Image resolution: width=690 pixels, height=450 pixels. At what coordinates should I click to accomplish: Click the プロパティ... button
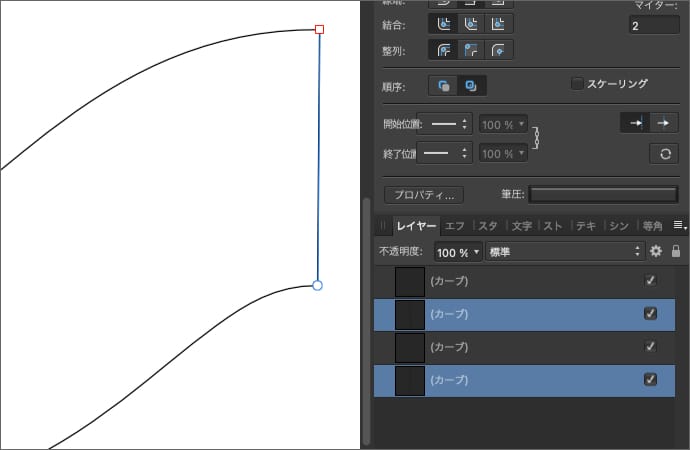pyautogui.click(x=424, y=195)
